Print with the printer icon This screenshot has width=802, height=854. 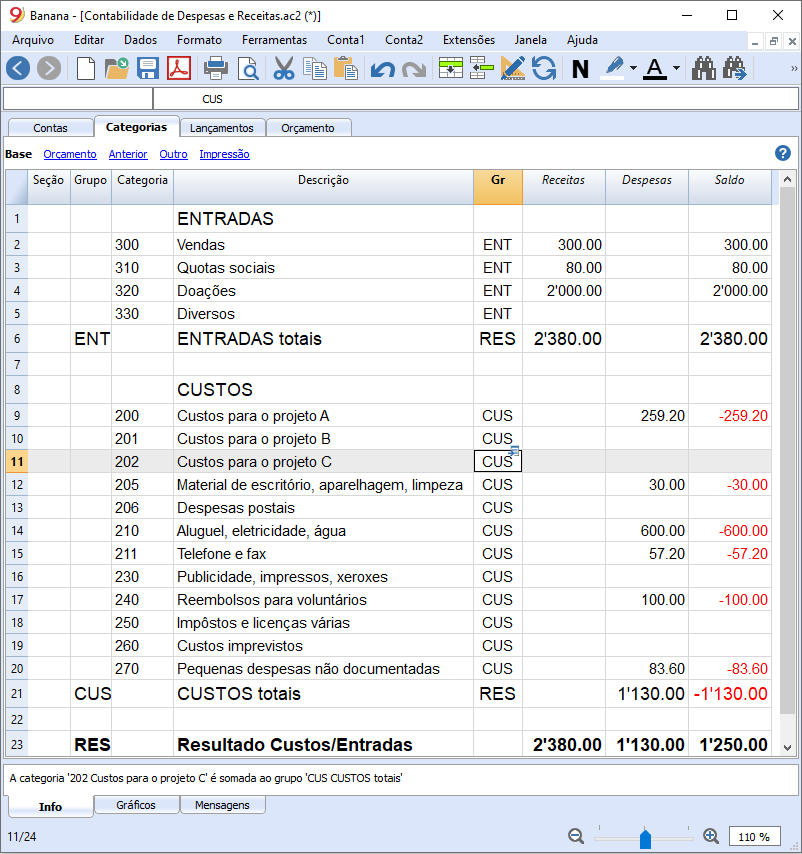216,69
